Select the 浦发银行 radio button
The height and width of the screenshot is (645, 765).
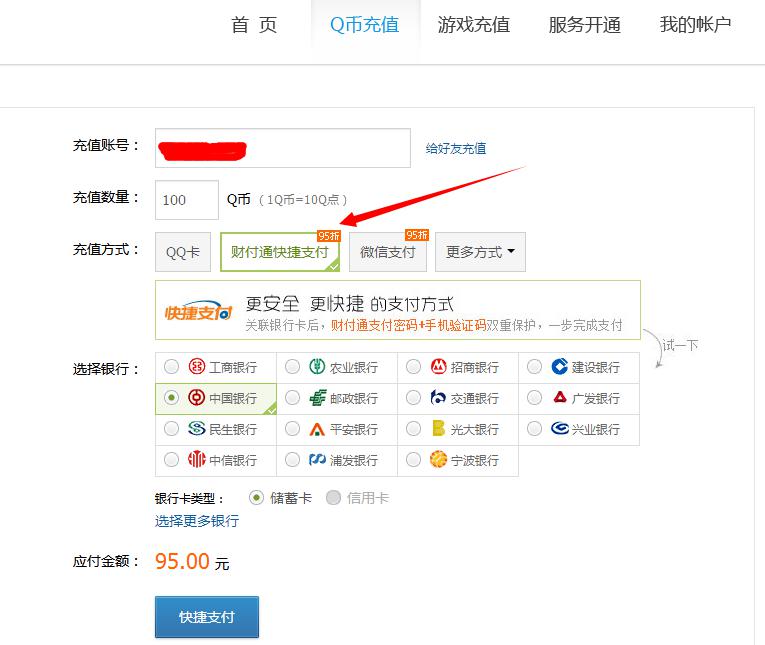click(x=292, y=459)
